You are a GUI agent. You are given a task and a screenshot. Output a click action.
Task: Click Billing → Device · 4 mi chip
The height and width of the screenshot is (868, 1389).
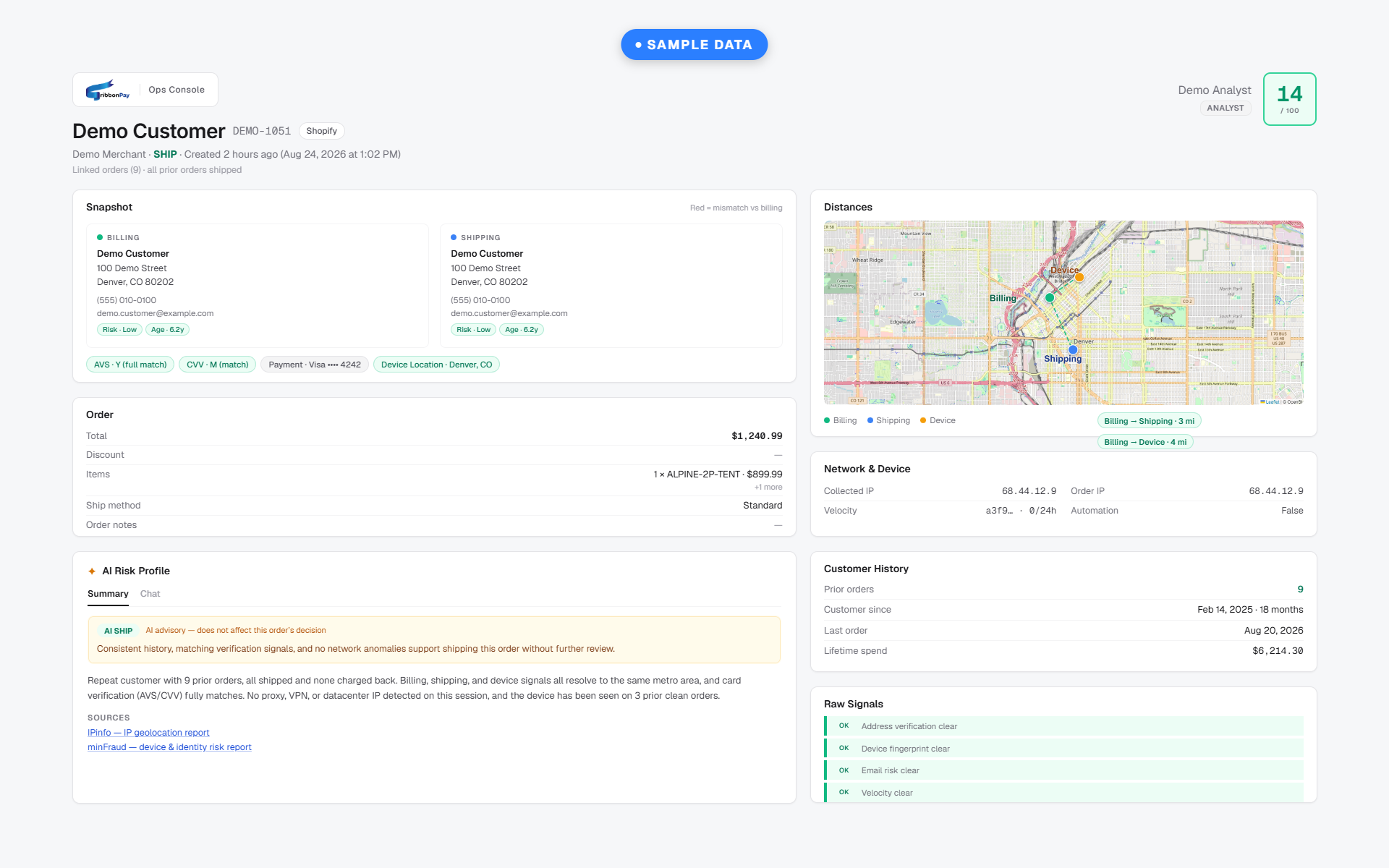pos(1145,442)
